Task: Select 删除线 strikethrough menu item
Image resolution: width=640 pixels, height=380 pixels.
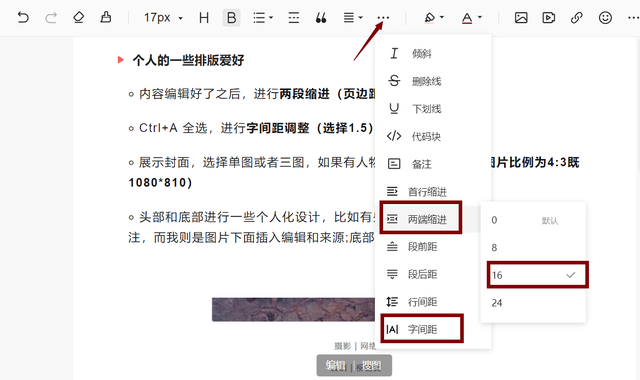Action: pyautogui.click(x=433, y=81)
